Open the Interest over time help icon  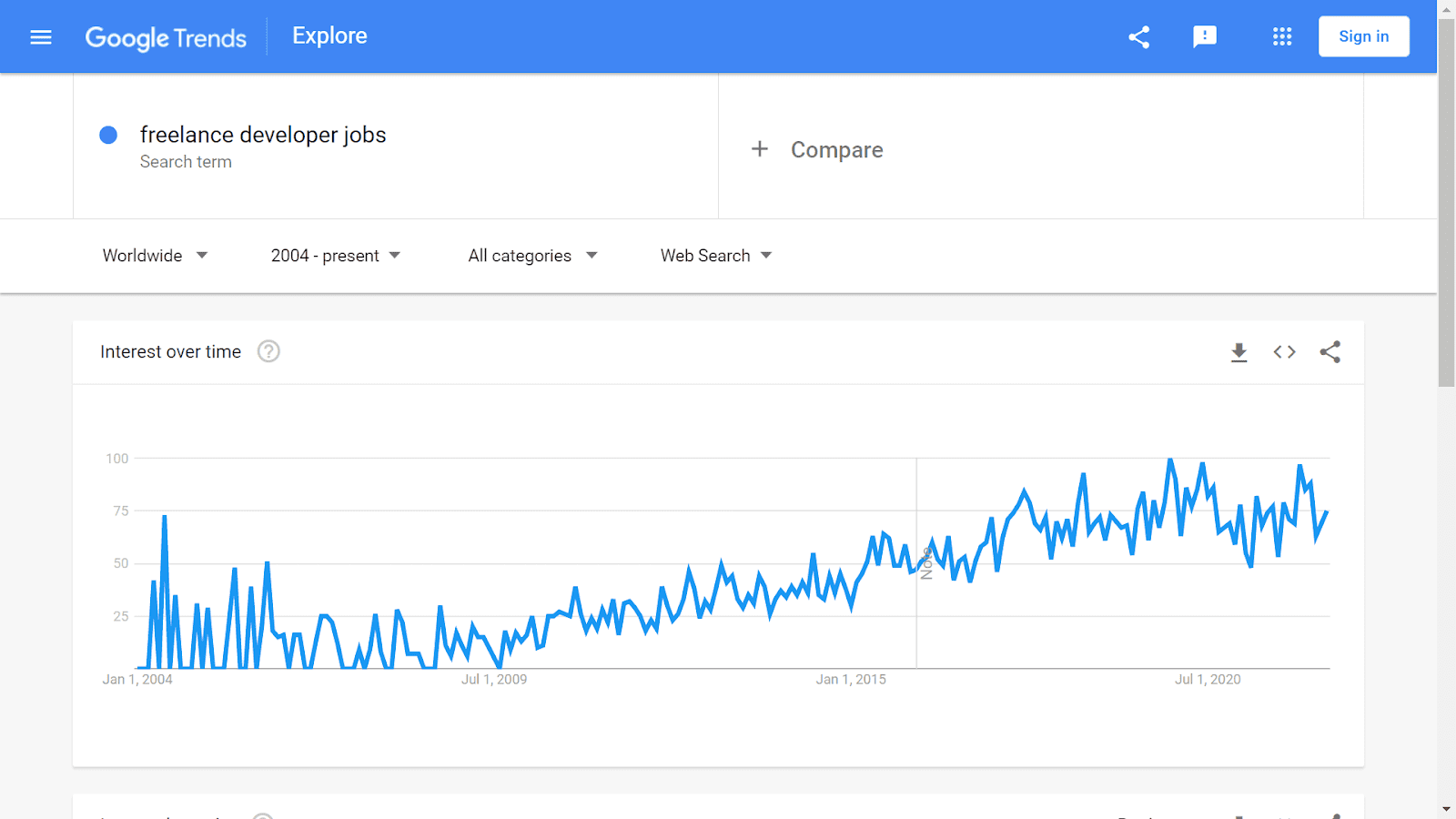[x=268, y=351]
